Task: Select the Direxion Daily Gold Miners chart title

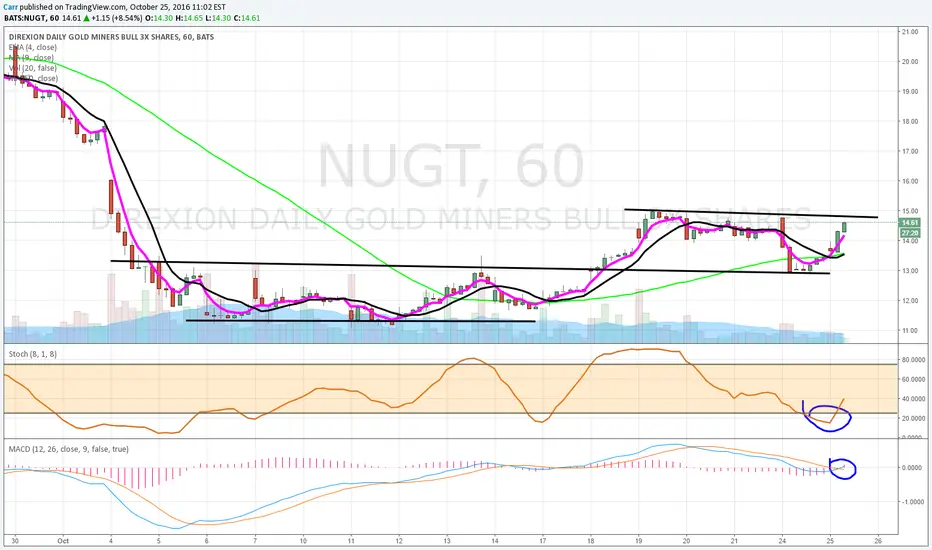Action: [x=111, y=37]
